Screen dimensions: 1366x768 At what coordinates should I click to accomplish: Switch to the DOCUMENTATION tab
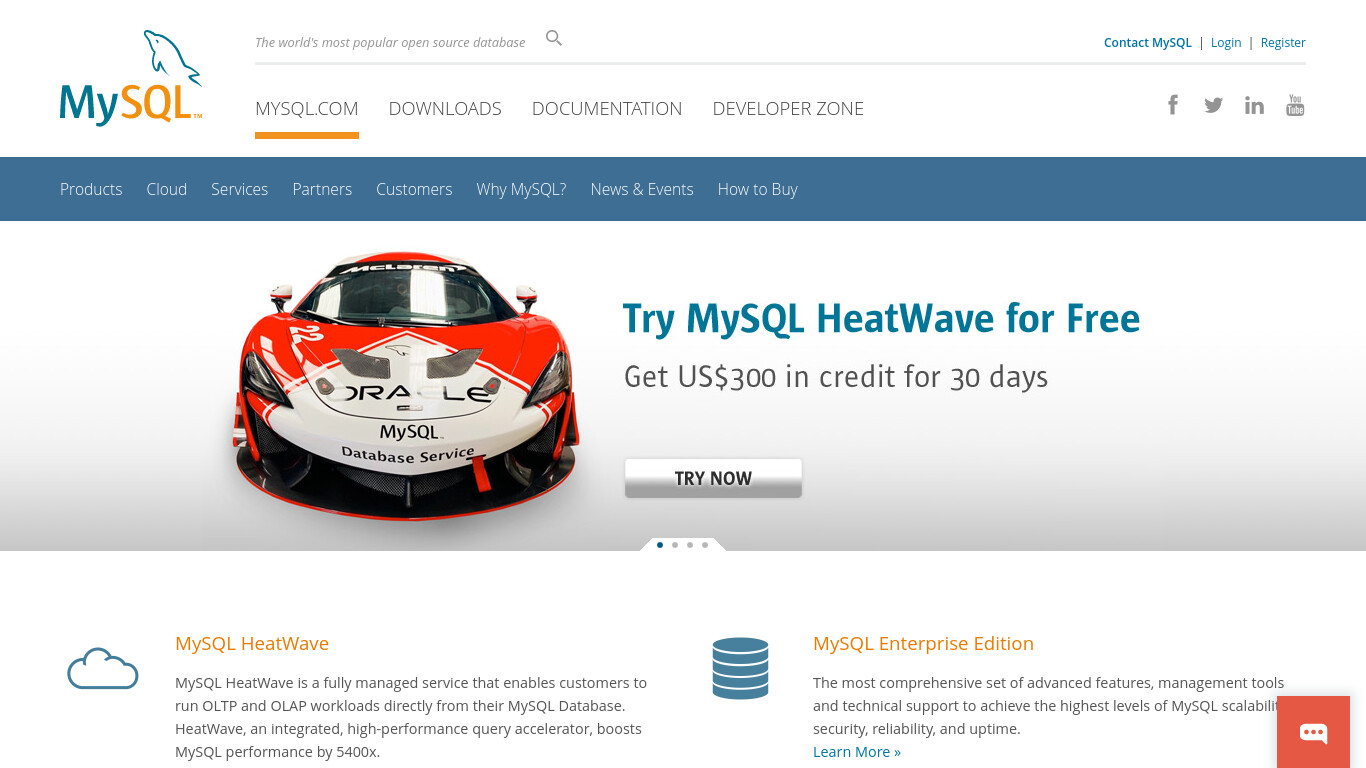(607, 108)
